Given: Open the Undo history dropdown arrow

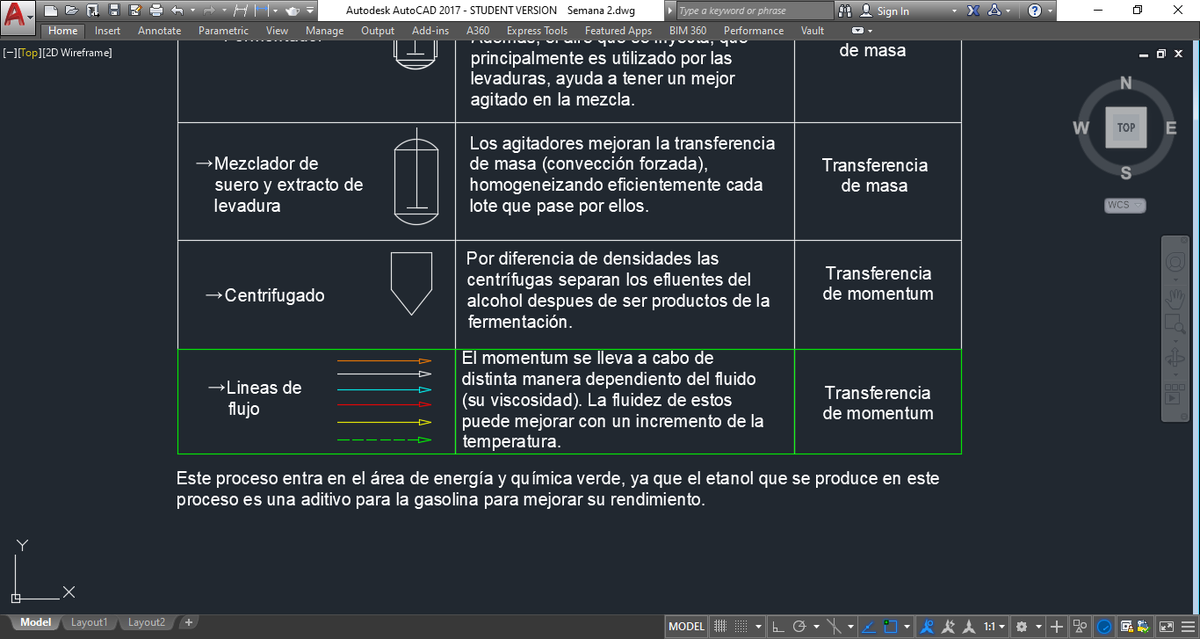Looking at the screenshot, I should click(192, 11).
